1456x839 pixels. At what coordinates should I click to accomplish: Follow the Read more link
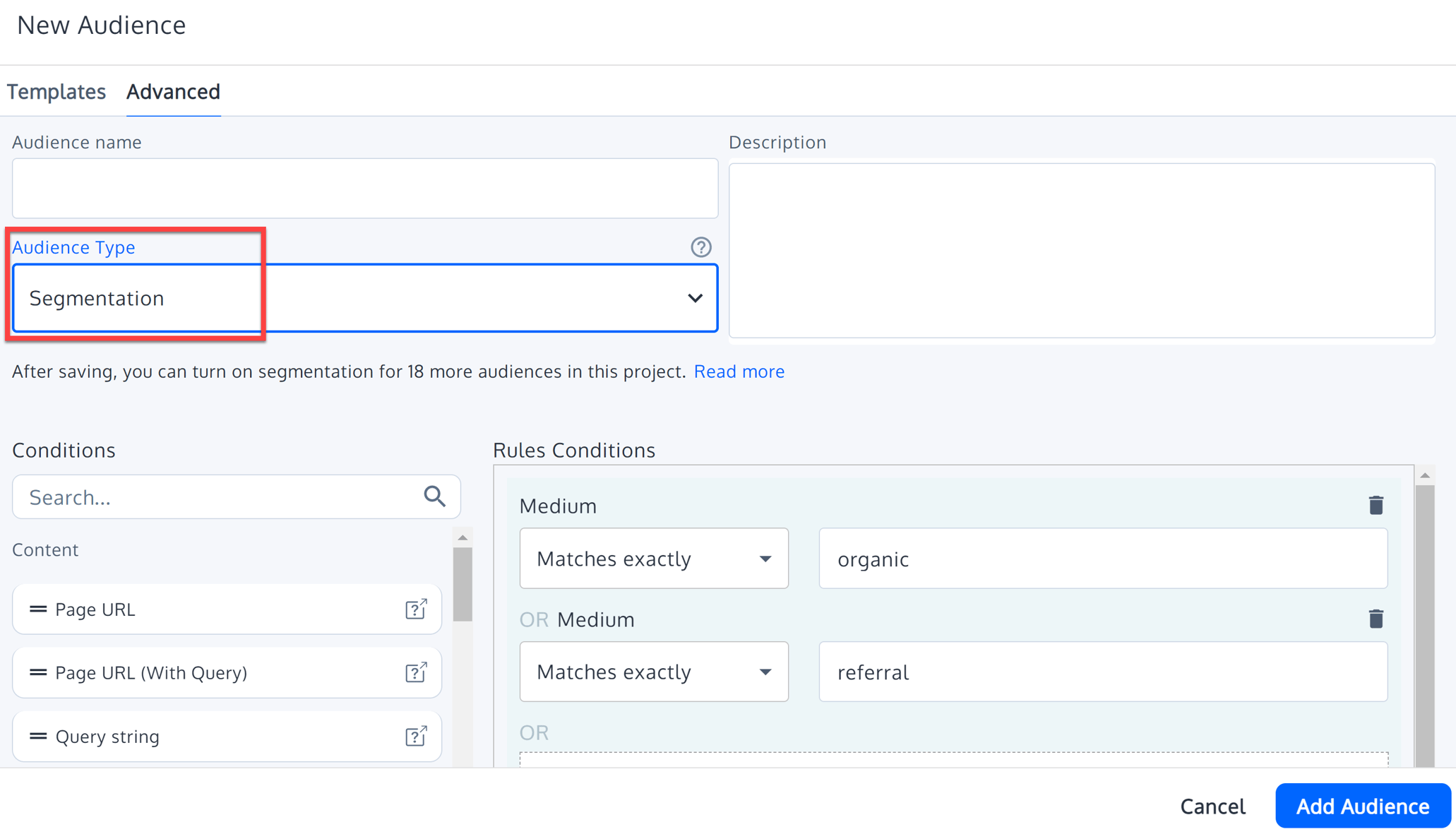click(x=739, y=371)
